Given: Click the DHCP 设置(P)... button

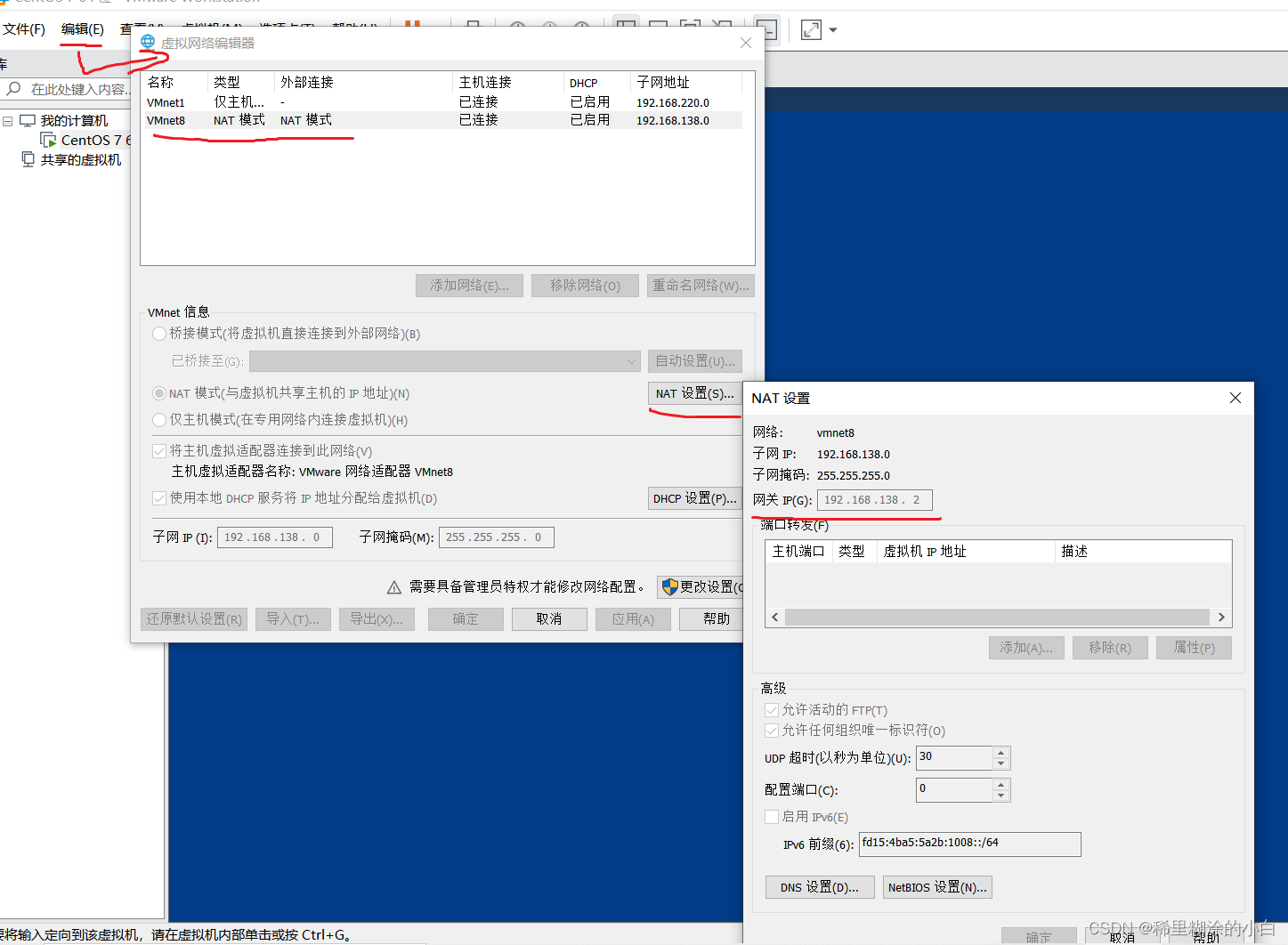Looking at the screenshot, I should (x=695, y=498).
